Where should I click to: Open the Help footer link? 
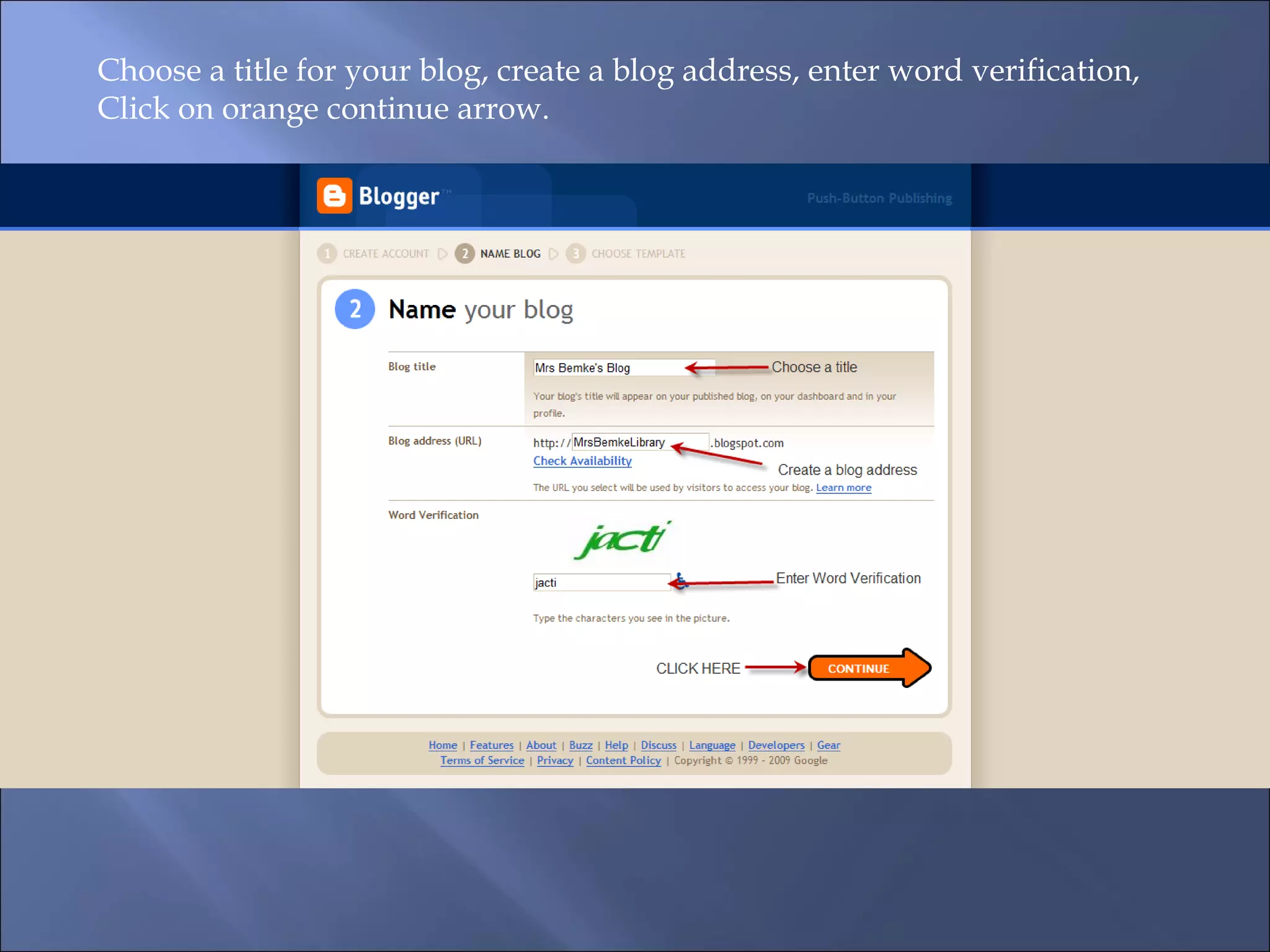(x=616, y=745)
